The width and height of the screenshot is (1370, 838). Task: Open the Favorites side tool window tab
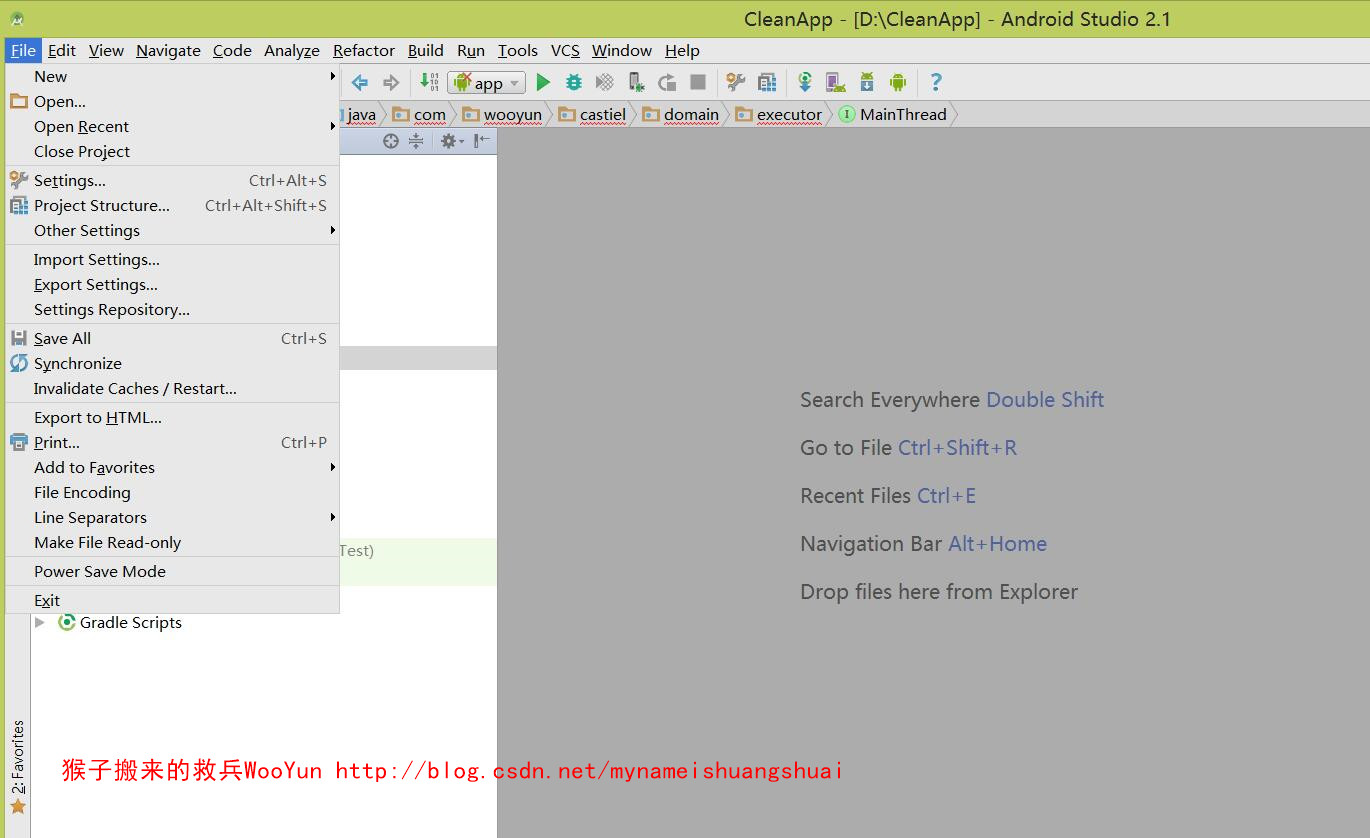coord(17,765)
